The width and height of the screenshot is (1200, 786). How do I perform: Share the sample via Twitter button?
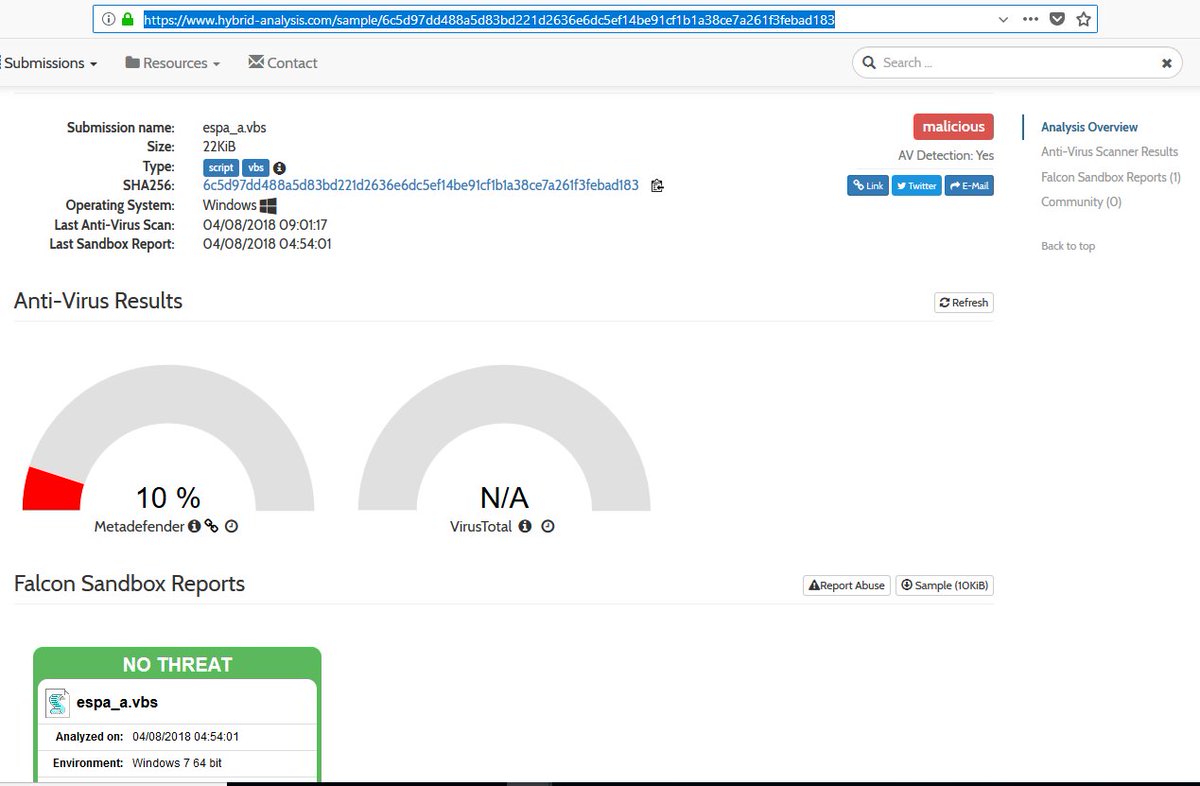[916, 185]
